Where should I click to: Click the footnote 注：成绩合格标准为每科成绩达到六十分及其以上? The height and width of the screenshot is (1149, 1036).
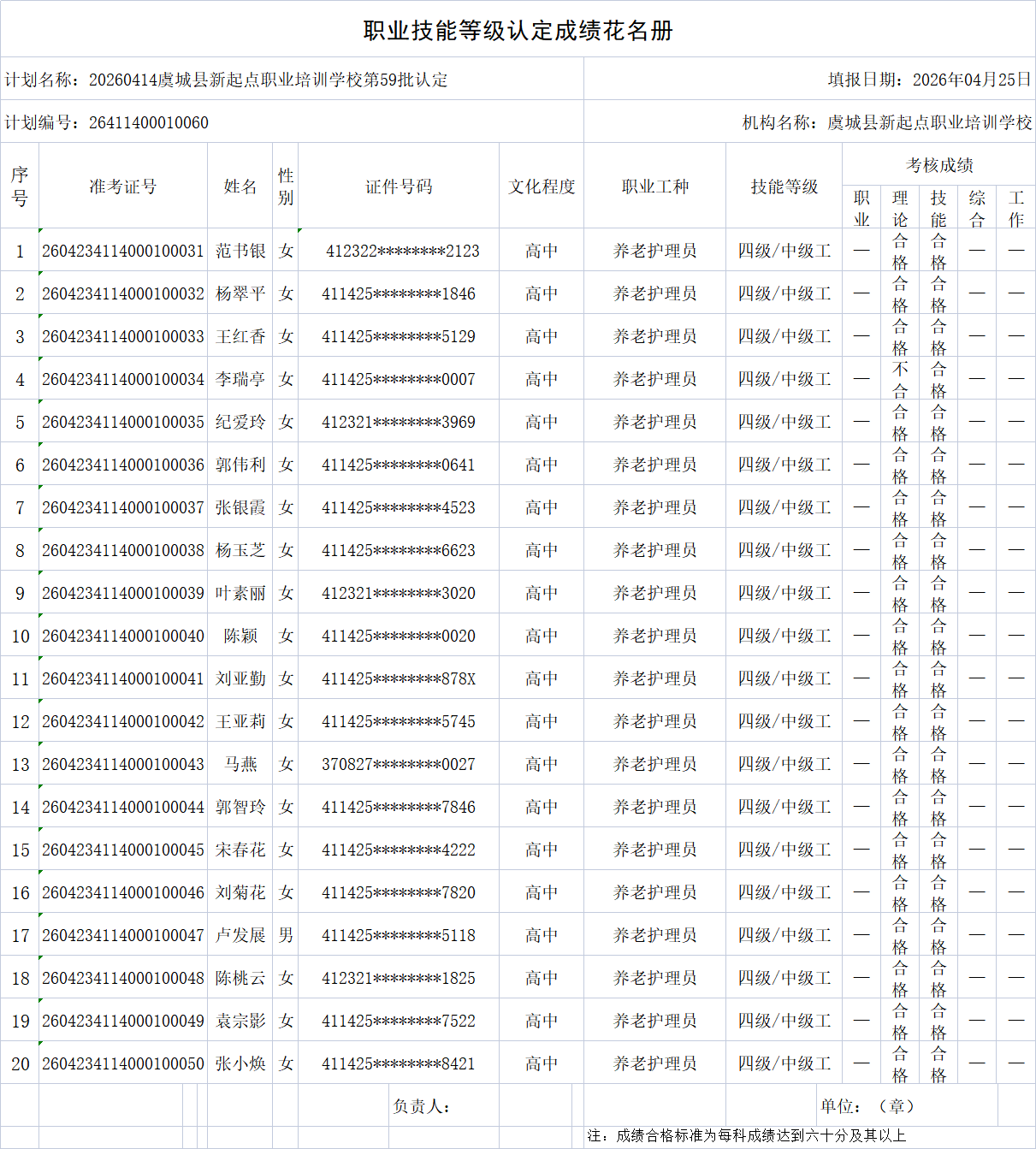tap(746, 1135)
